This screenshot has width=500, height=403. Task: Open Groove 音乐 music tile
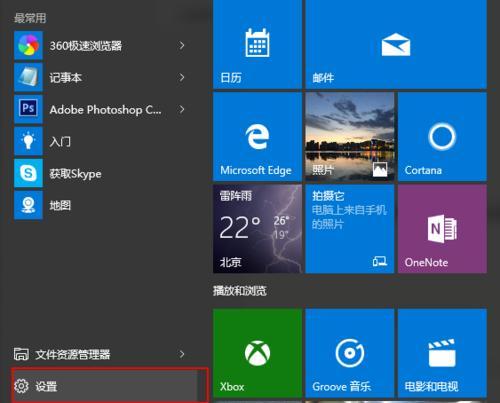(350, 353)
